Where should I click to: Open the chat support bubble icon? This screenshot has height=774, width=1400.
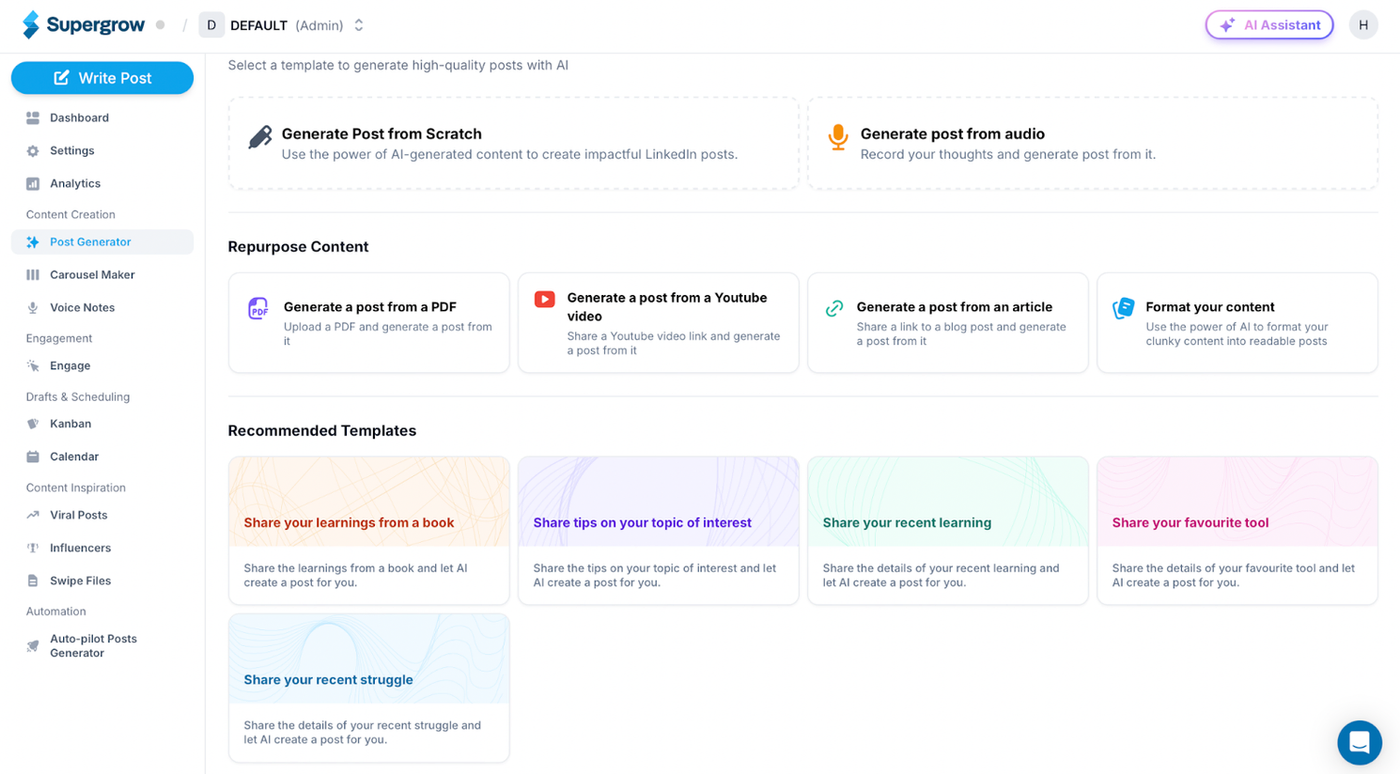(1359, 742)
